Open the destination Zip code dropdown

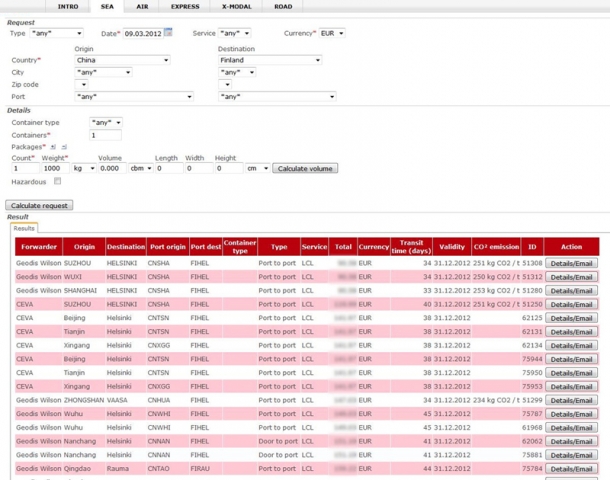[x=225, y=84]
